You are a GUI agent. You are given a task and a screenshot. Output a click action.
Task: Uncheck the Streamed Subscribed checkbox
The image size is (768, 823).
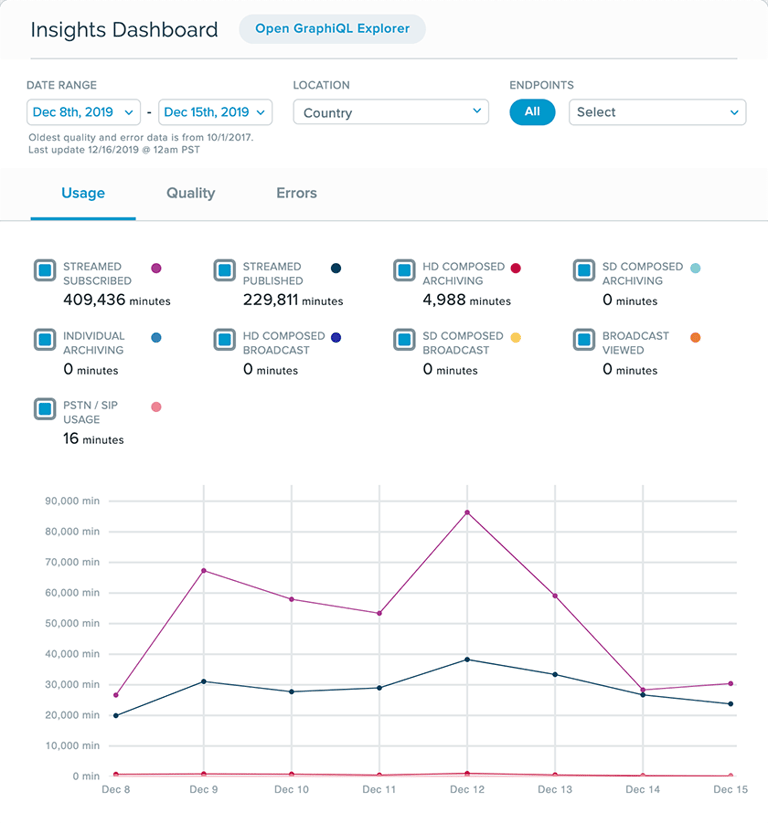(x=44, y=270)
